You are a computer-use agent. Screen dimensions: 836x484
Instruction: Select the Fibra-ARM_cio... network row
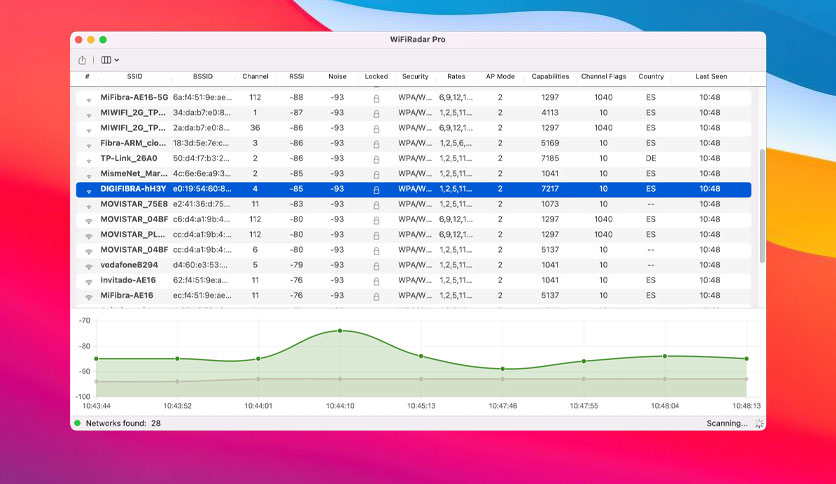413,143
